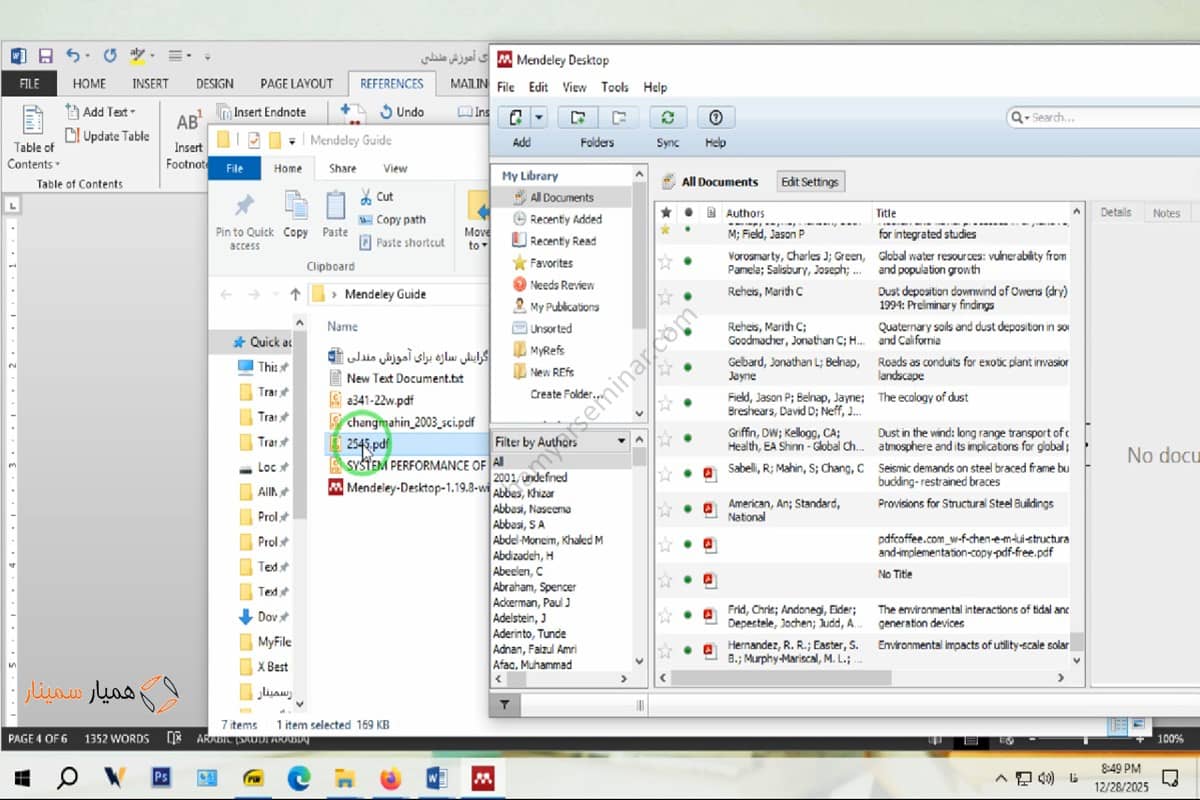Open Word's PAGE LAYOUT ribbon tab
1200x800 pixels.
296,84
